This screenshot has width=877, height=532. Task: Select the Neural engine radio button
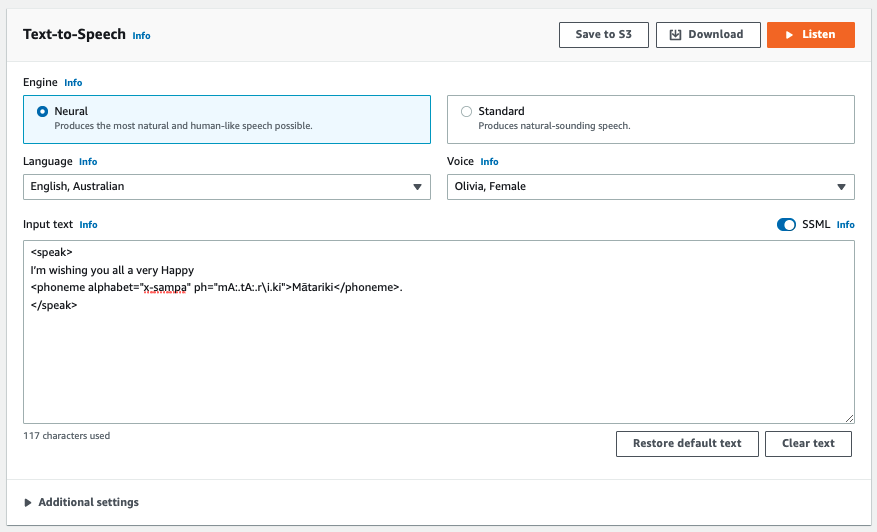click(x=43, y=112)
